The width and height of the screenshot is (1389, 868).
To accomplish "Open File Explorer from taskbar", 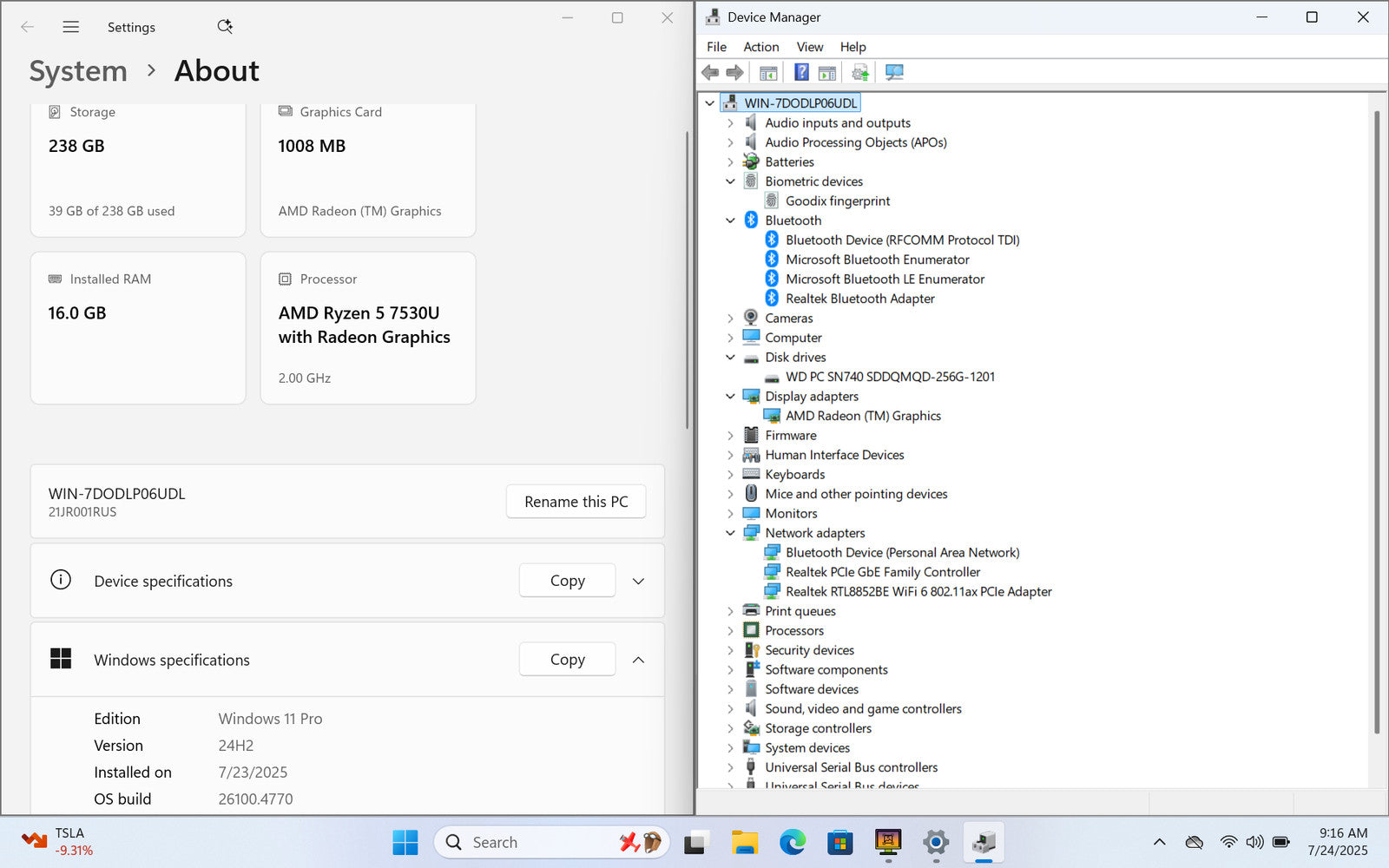I will [744, 842].
